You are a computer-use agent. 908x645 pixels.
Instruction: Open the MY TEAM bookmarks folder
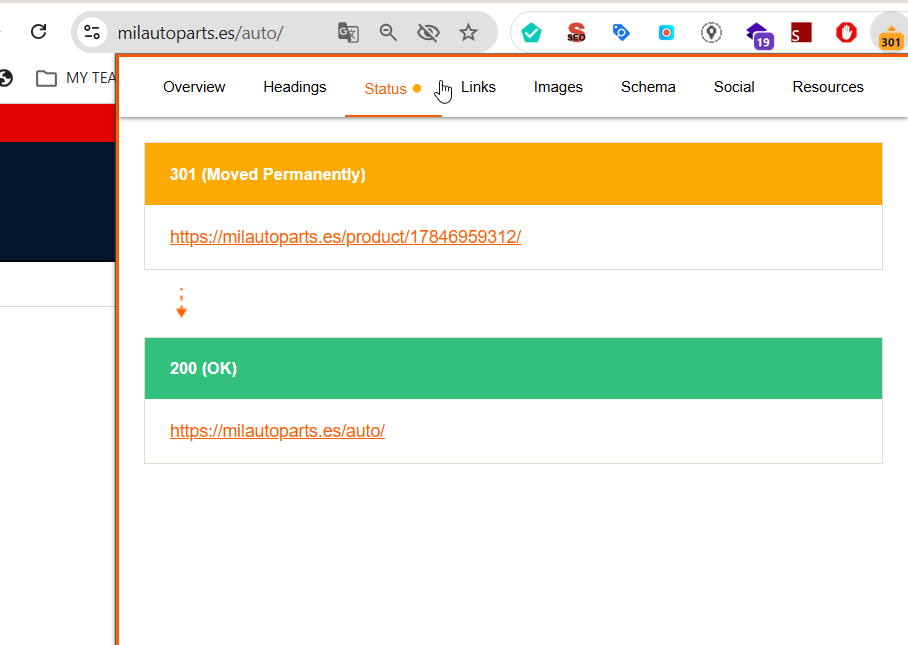75,78
